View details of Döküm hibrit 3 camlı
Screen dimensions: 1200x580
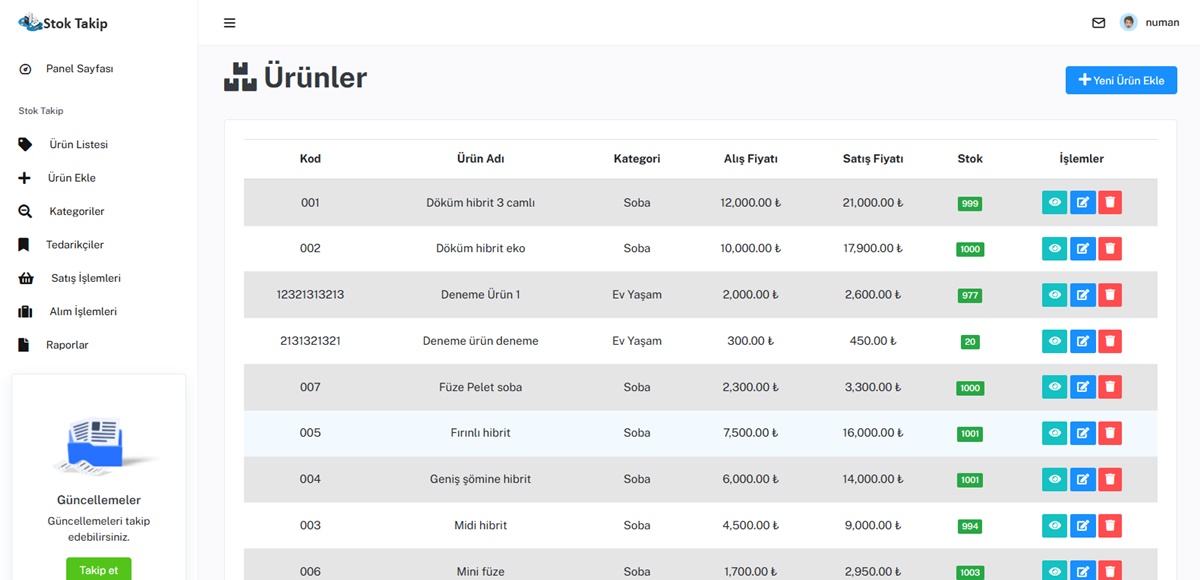1054,203
